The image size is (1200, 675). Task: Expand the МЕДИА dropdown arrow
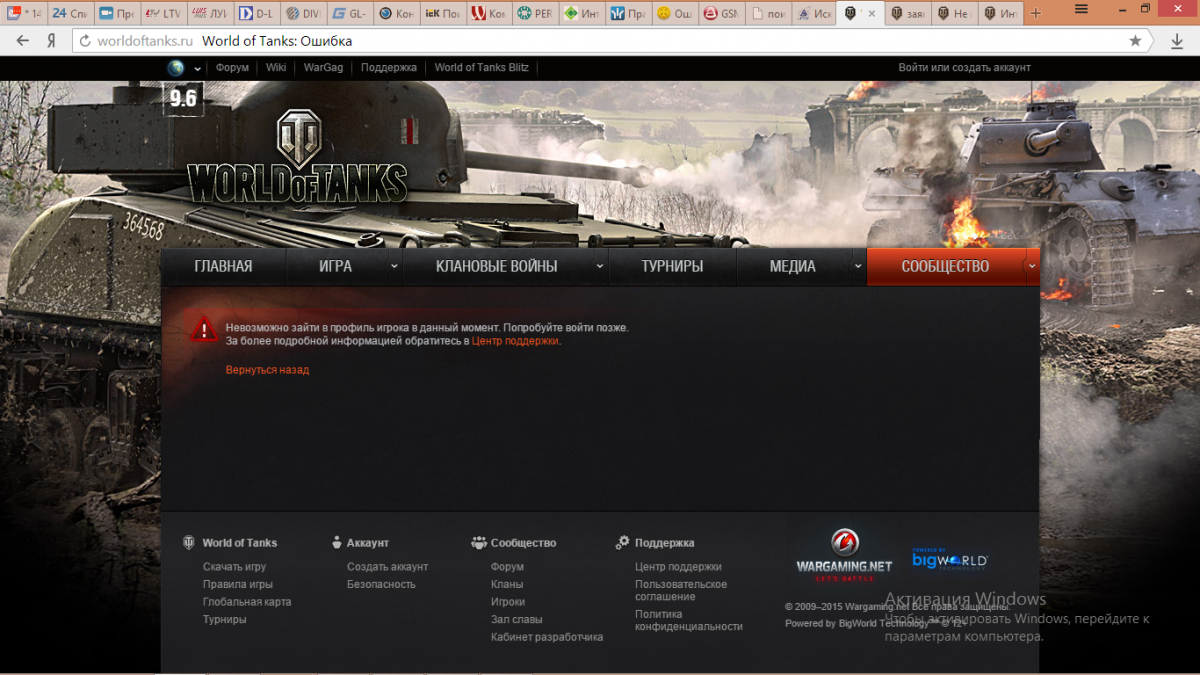coord(858,266)
